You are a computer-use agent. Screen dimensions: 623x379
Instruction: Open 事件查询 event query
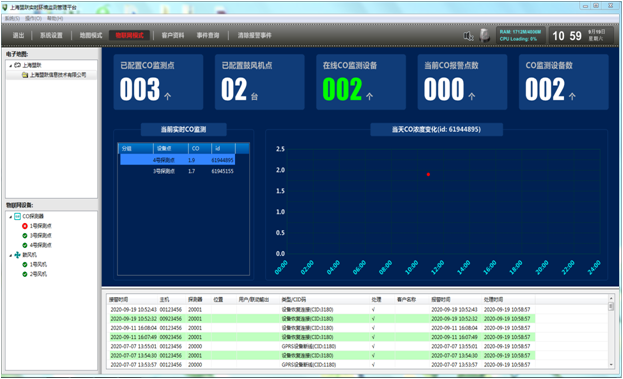(208, 35)
